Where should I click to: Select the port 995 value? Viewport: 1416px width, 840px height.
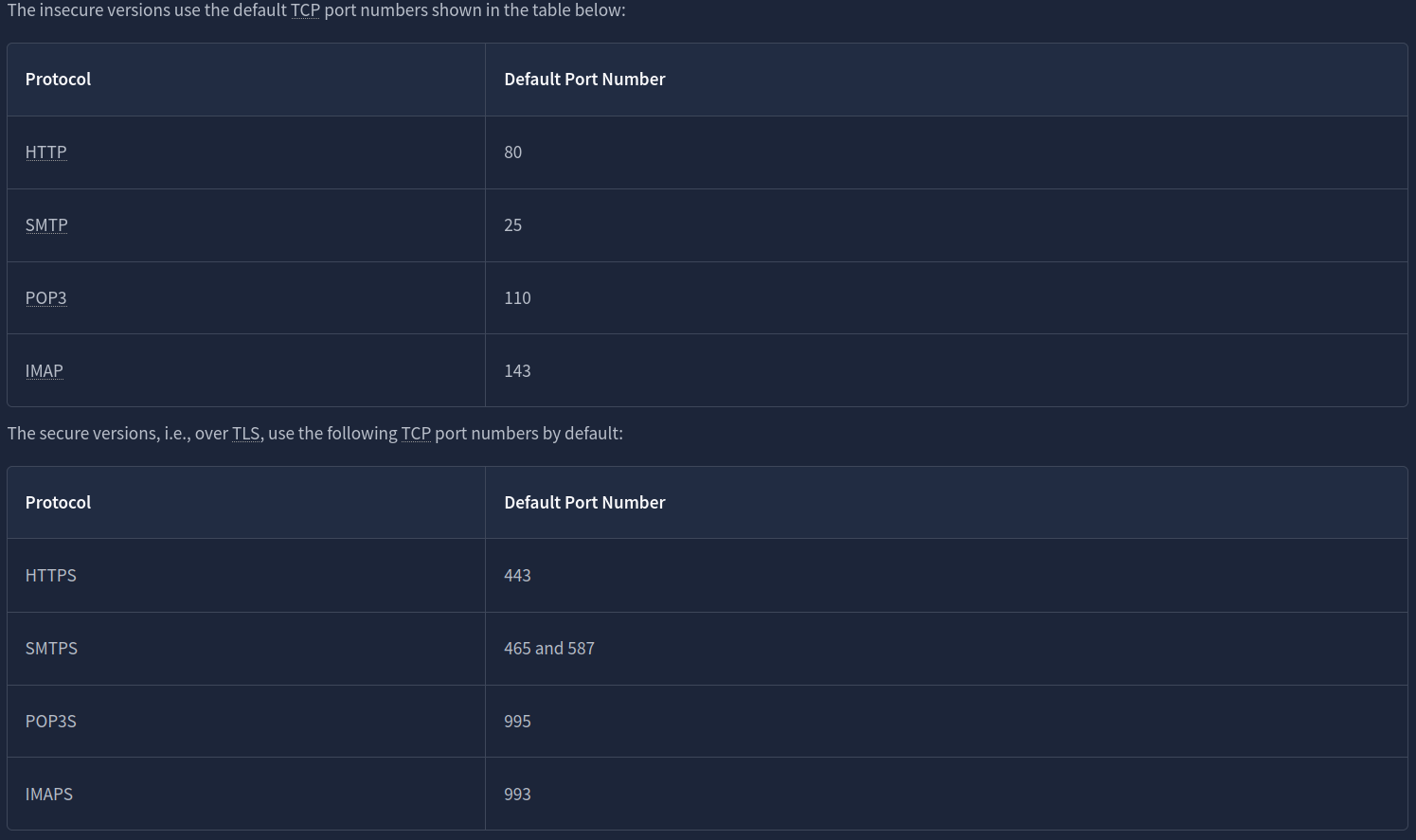(x=517, y=722)
